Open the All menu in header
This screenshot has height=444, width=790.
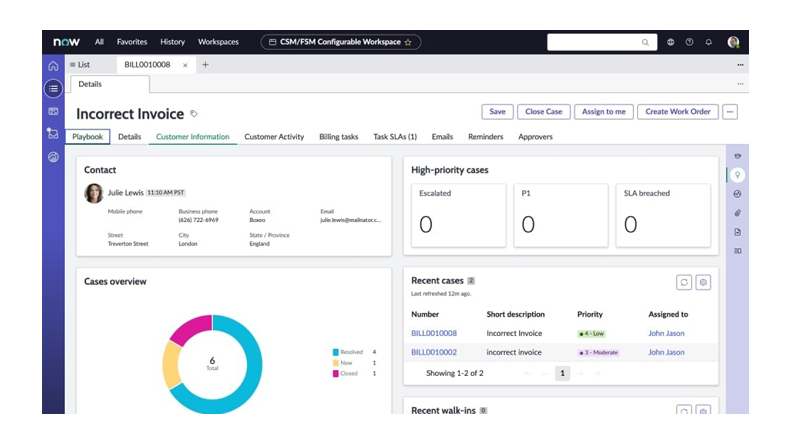[x=99, y=42]
